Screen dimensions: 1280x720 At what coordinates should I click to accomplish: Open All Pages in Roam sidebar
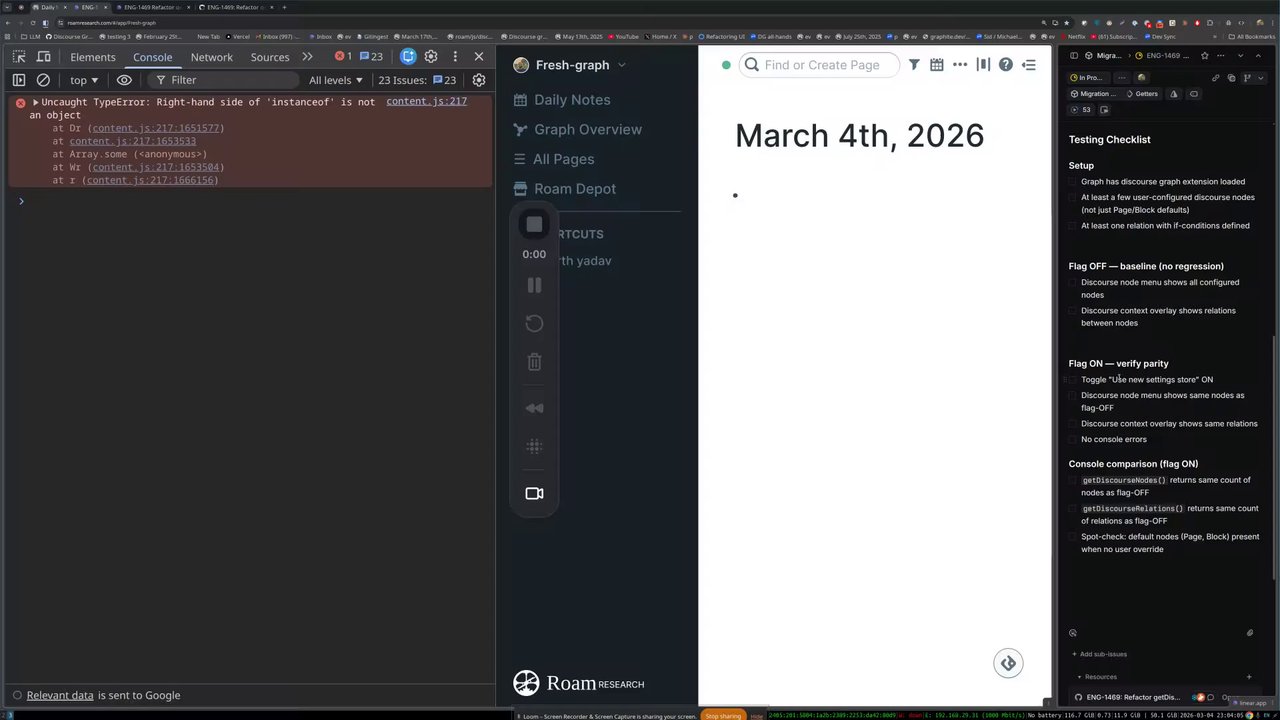(x=554, y=159)
